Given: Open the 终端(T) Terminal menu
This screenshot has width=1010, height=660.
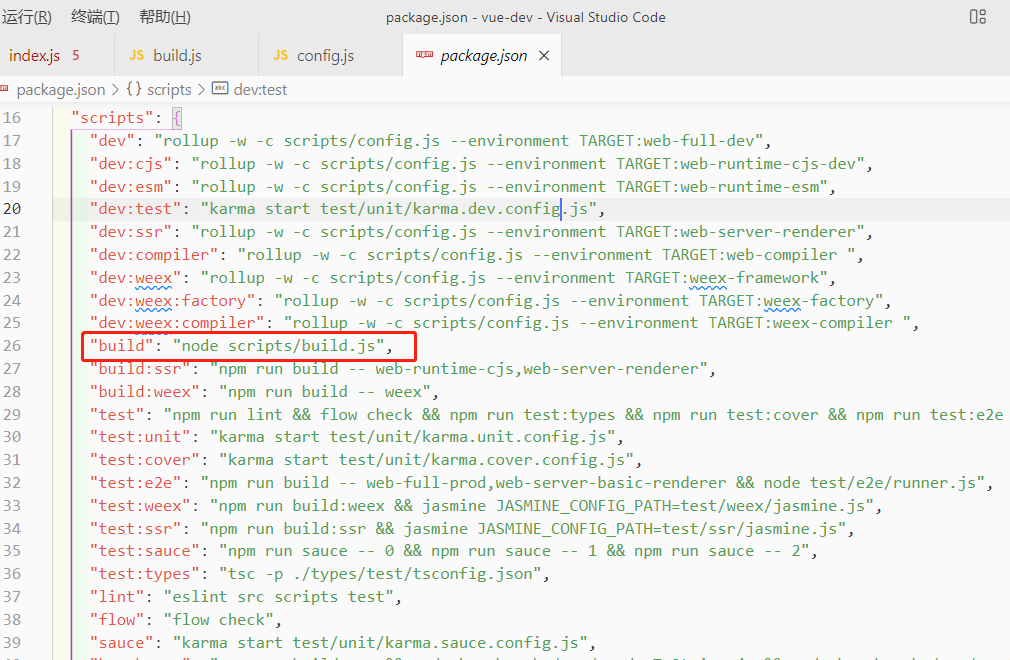Looking at the screenshot, I should click(x=95, y=17).
